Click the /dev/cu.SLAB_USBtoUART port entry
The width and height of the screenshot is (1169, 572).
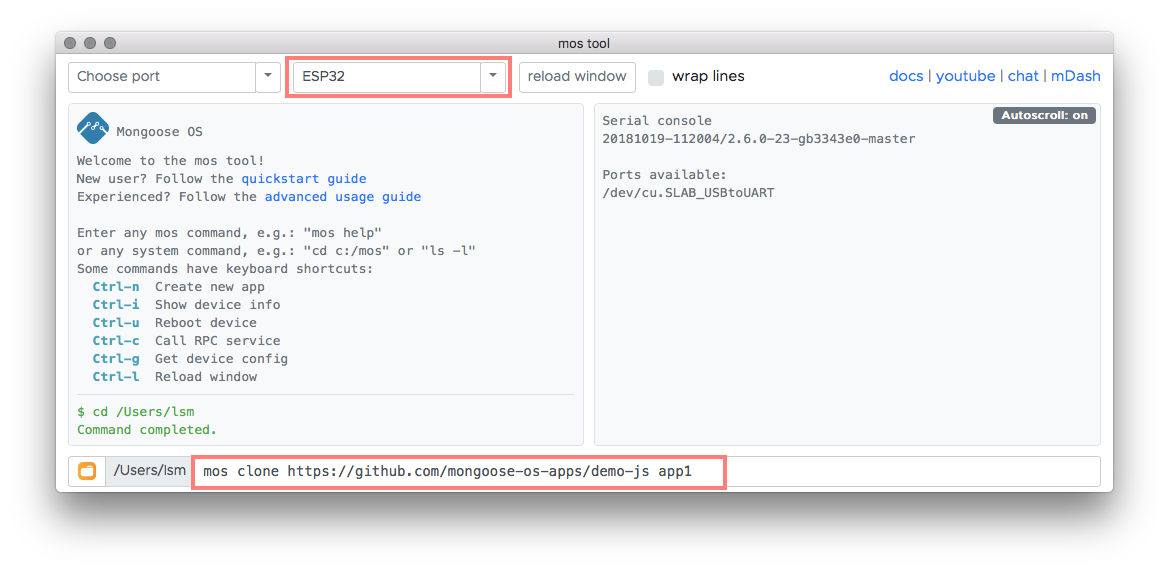[688, 192]
